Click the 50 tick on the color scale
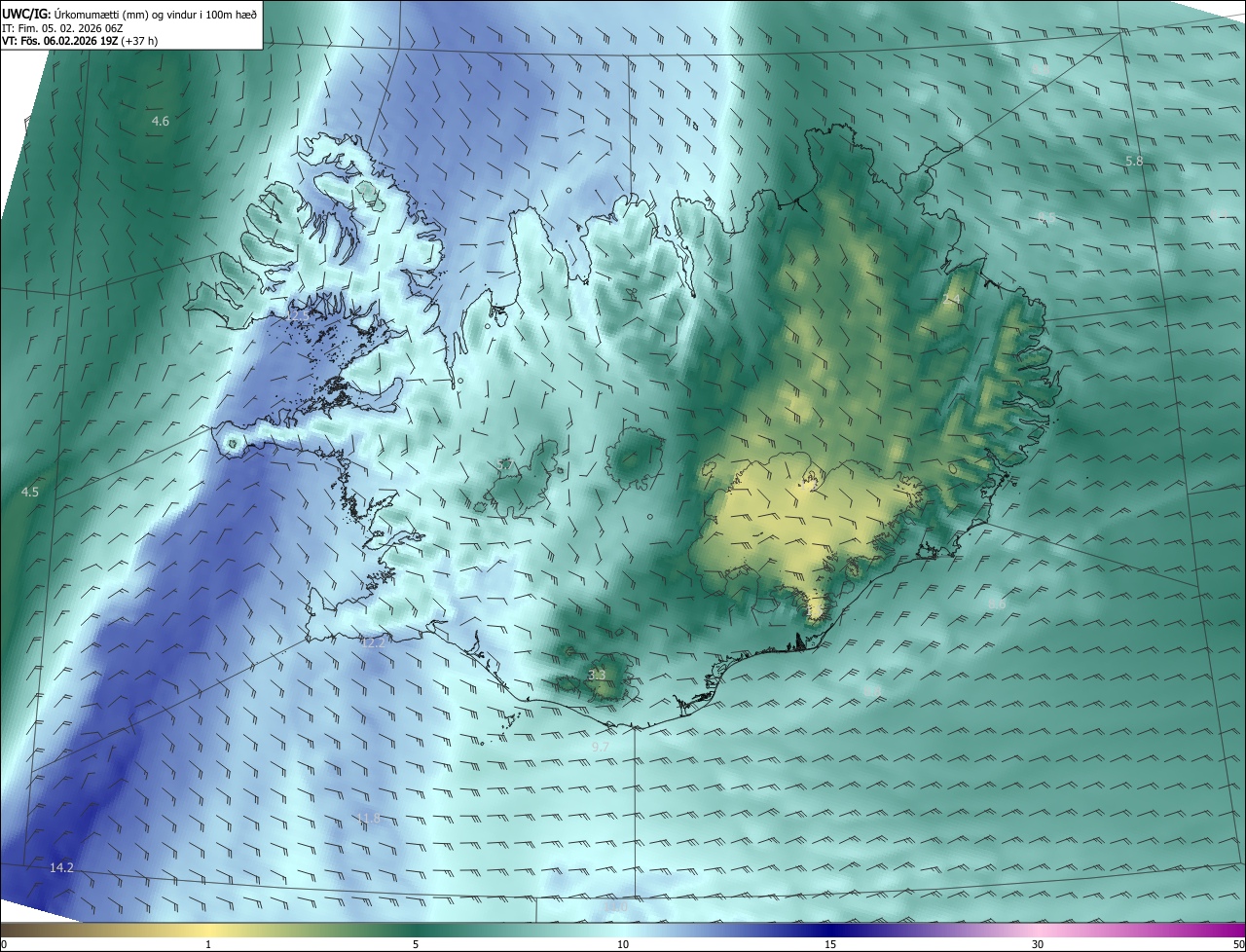The width and height of the screenshot is (1246, 952). click(x=1238, y=944)
